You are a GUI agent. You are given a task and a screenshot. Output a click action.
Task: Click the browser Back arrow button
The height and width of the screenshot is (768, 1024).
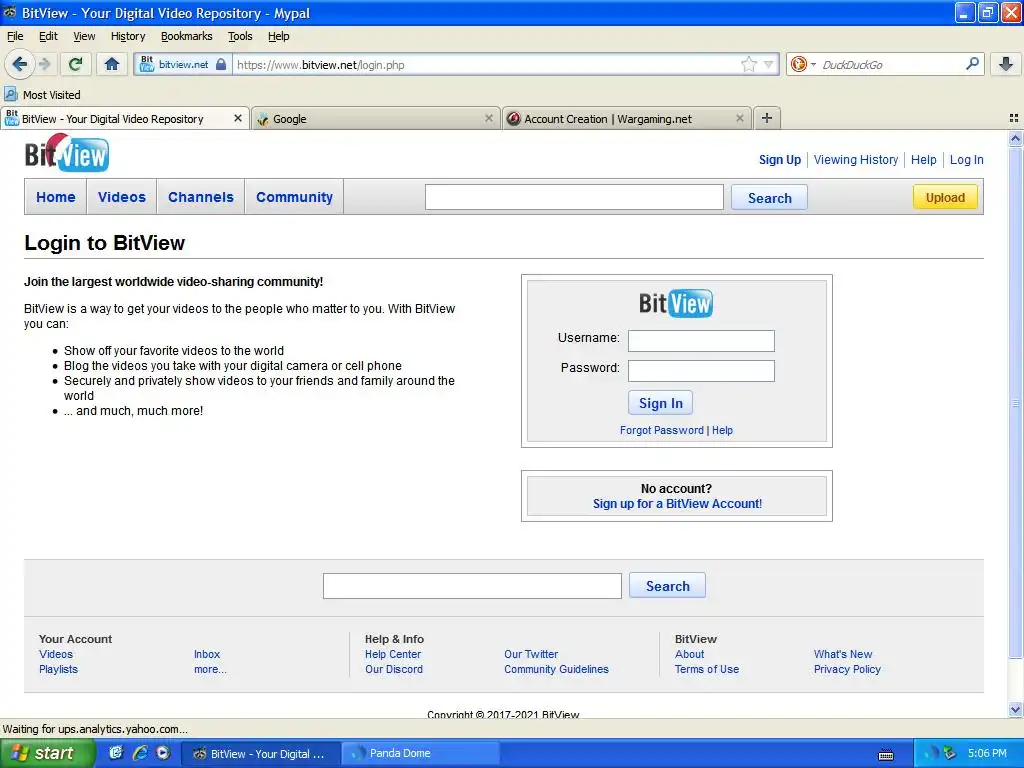click(20, 64)
